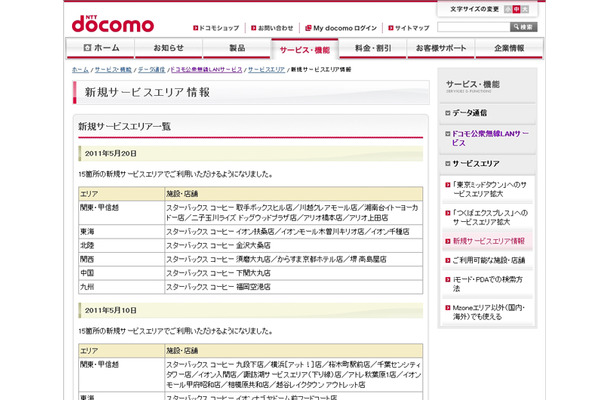The height and width of the screenshot is (400, 610).
Task: Click the 2011年5月20日 date heading
Action: pos(111,154)
